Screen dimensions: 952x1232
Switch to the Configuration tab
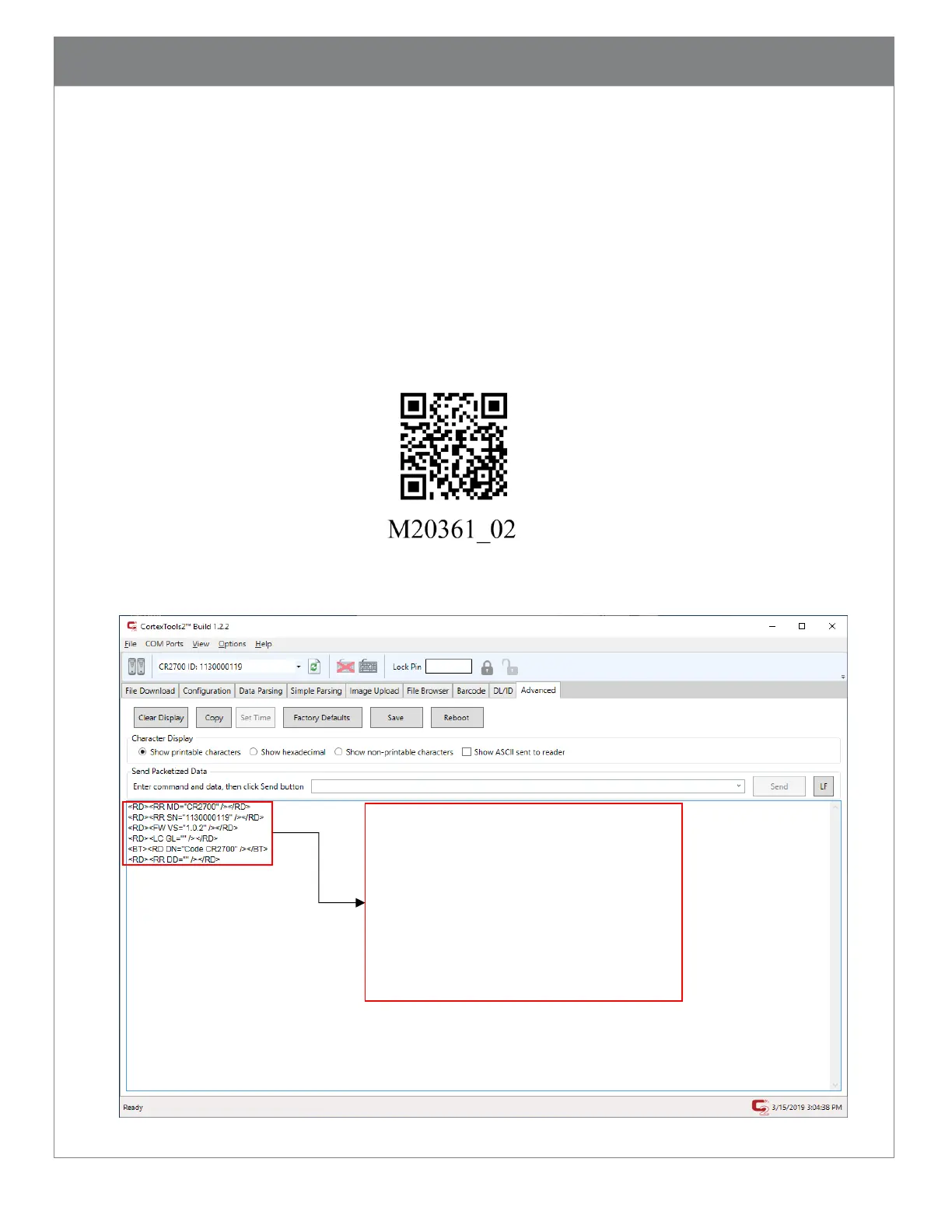207,691
